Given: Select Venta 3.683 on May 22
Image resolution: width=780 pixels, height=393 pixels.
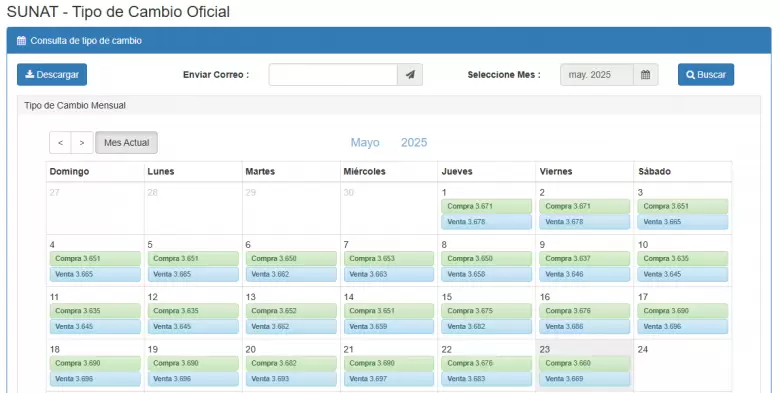Looking at the screenshot, I should click(487, 379).
